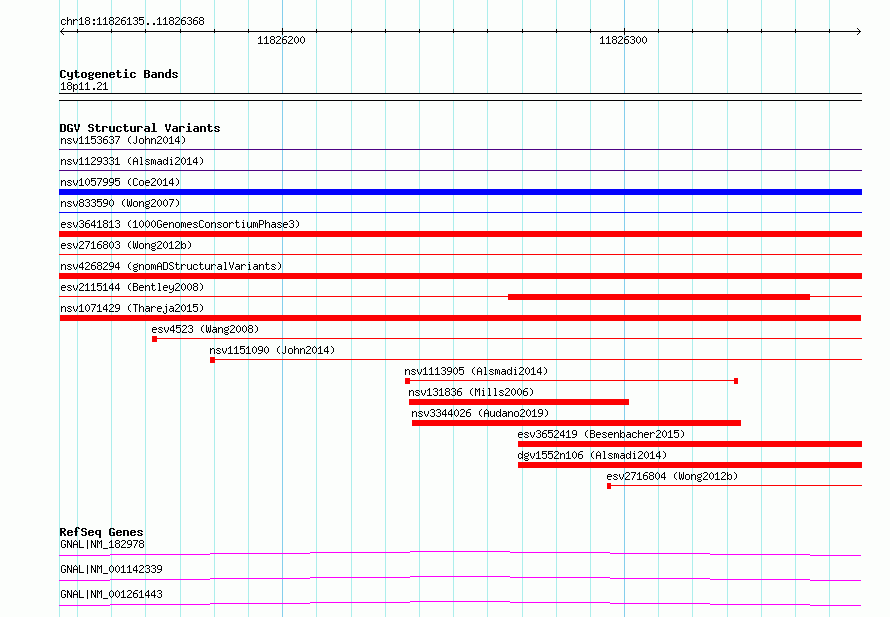Click the red nsv3344026 variant bar
Viewport: 890px width, 617px height.
click(x=576, y=423)
